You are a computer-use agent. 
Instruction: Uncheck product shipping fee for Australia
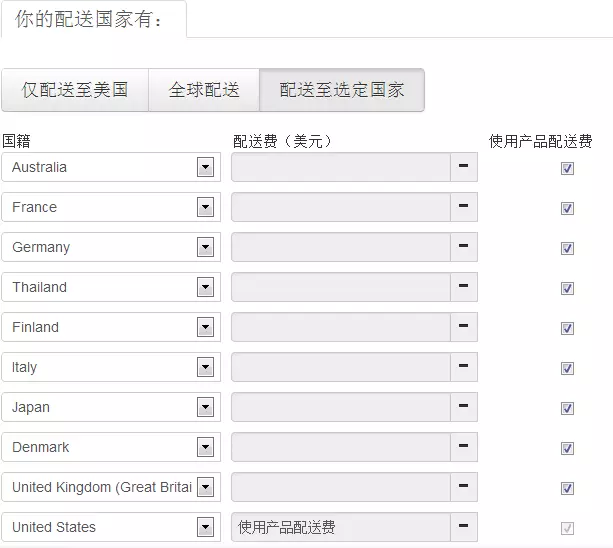[x=567, y=168]
